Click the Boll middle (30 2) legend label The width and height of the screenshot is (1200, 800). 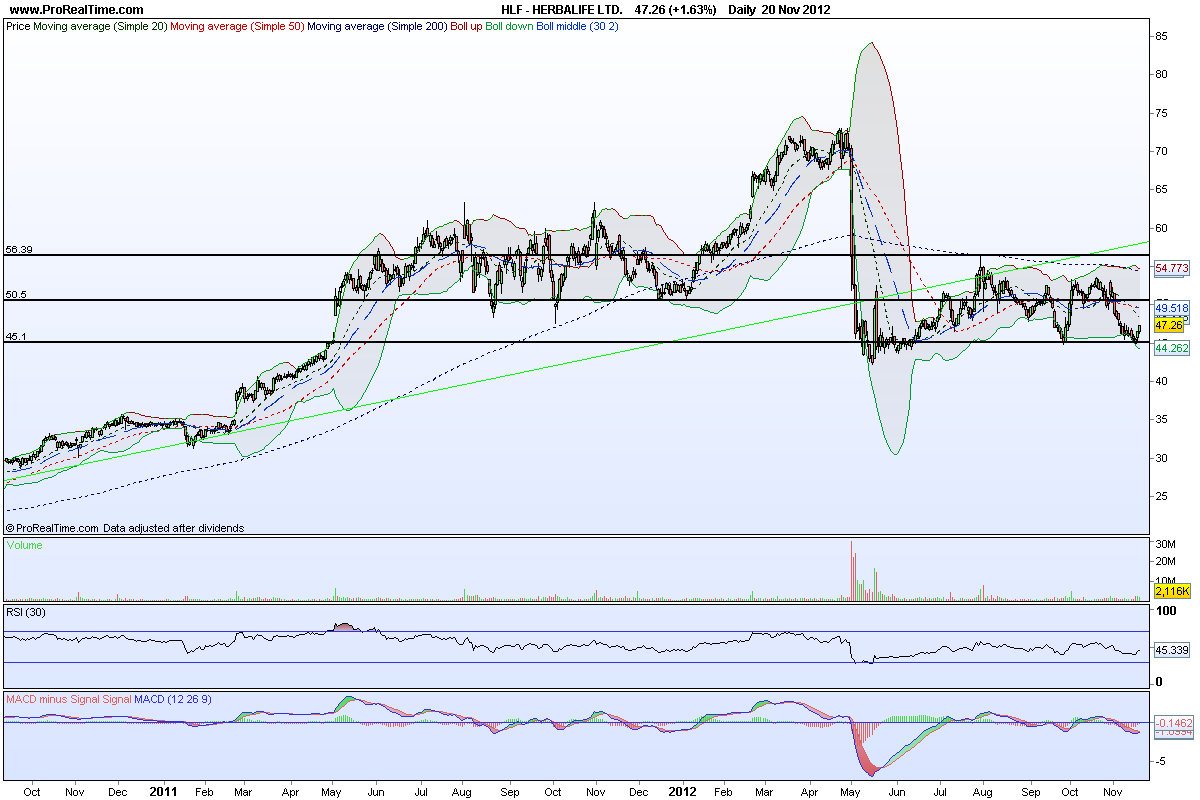click(x=577, y=27)
